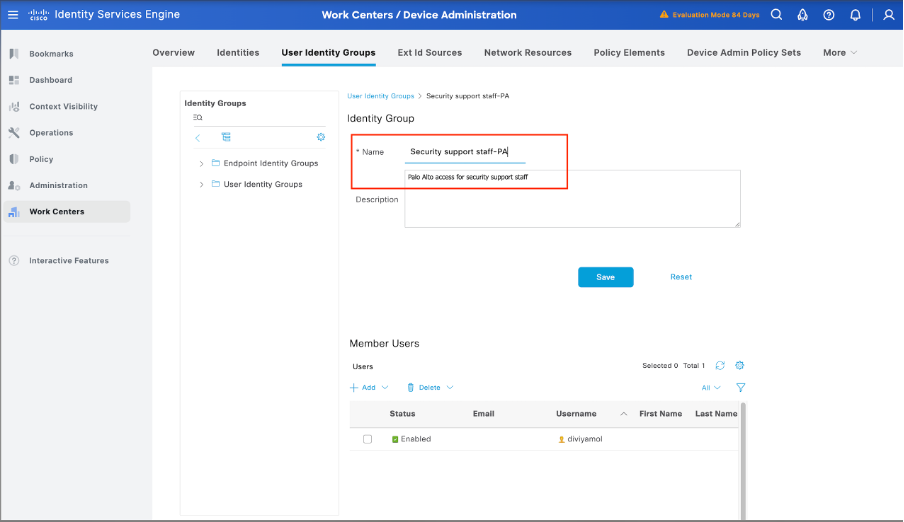Open the Network Resources tab
The image size is (904, 522).
coord(528,52)
